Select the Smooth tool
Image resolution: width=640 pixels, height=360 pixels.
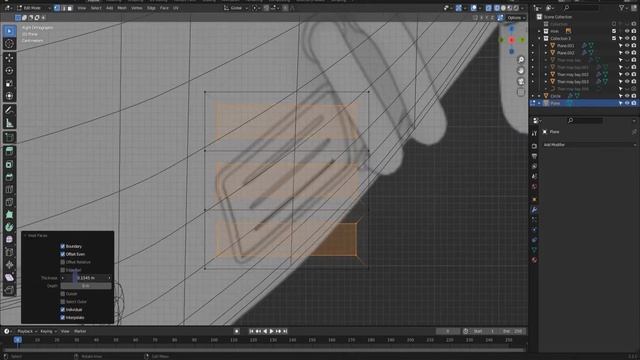pos(9,240)
